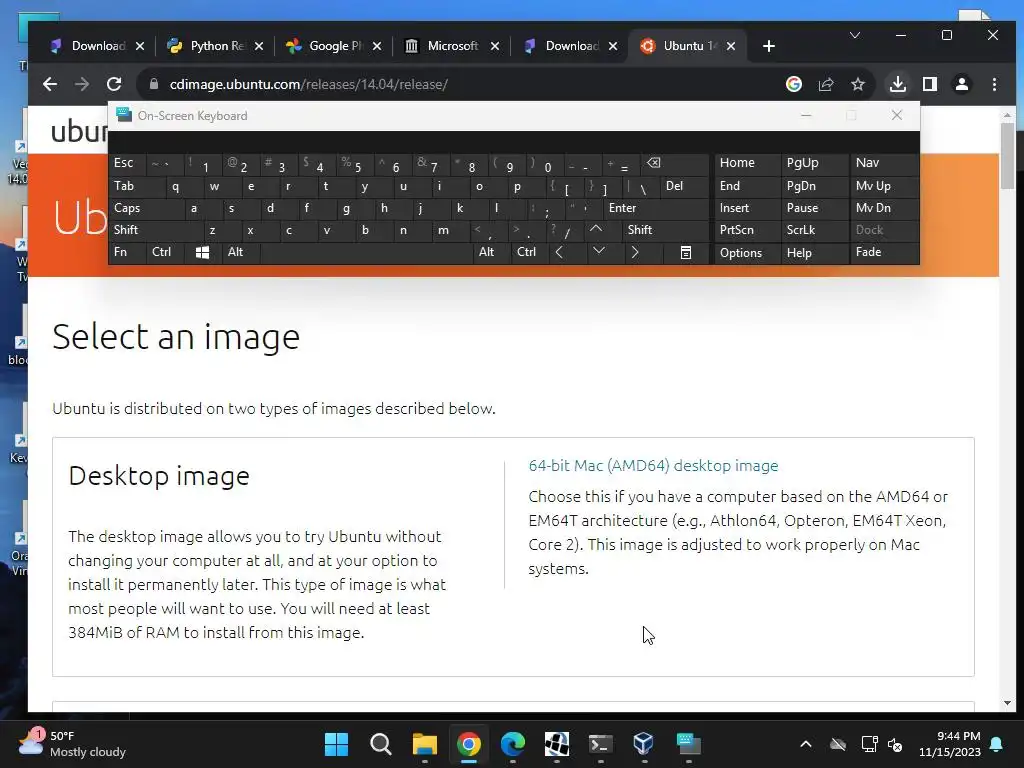Tap the Esc key on keyboard
1024x768 pixels.
[127, 163]
